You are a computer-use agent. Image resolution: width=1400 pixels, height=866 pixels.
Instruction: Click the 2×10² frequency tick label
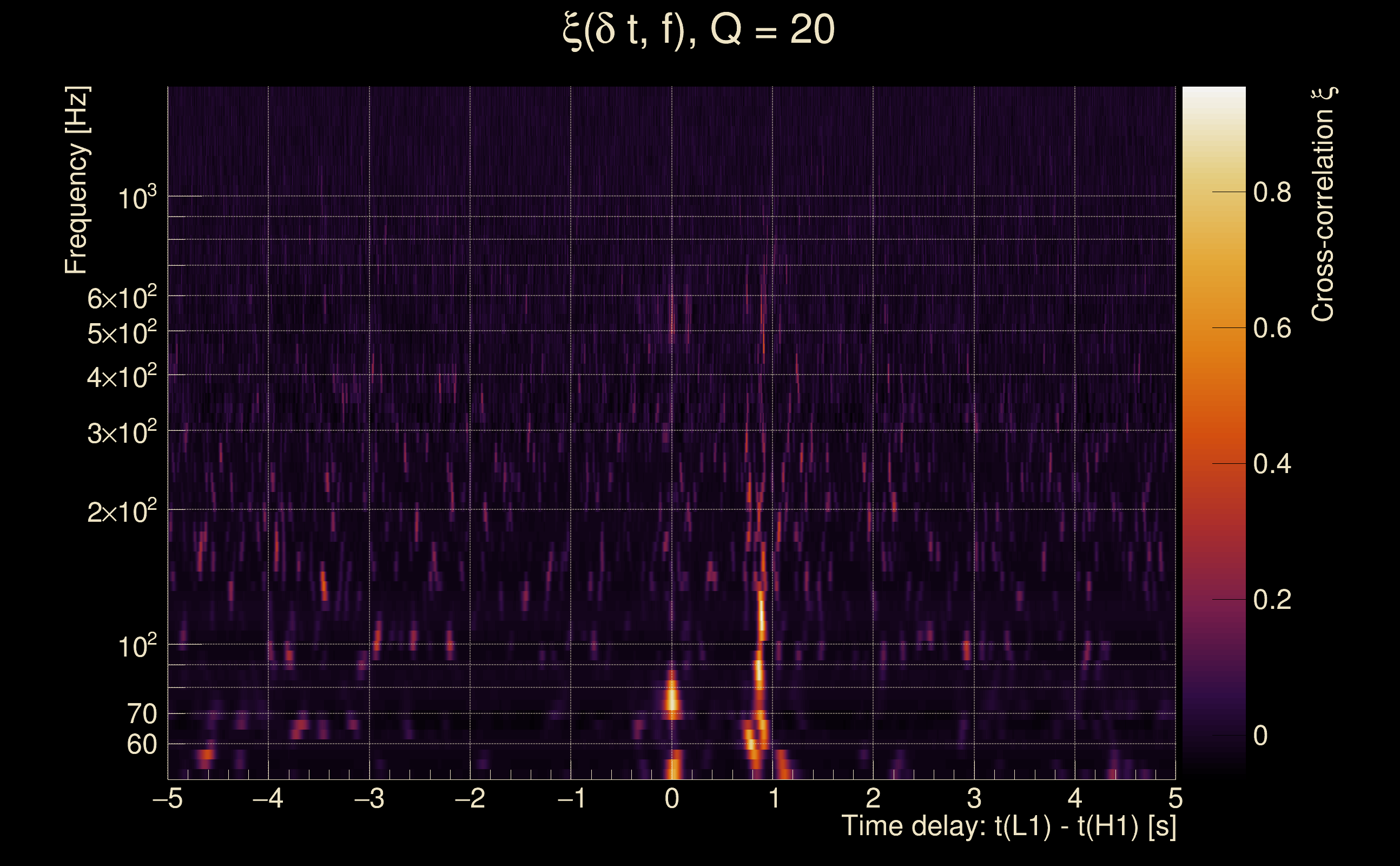(x=122, y=511)
